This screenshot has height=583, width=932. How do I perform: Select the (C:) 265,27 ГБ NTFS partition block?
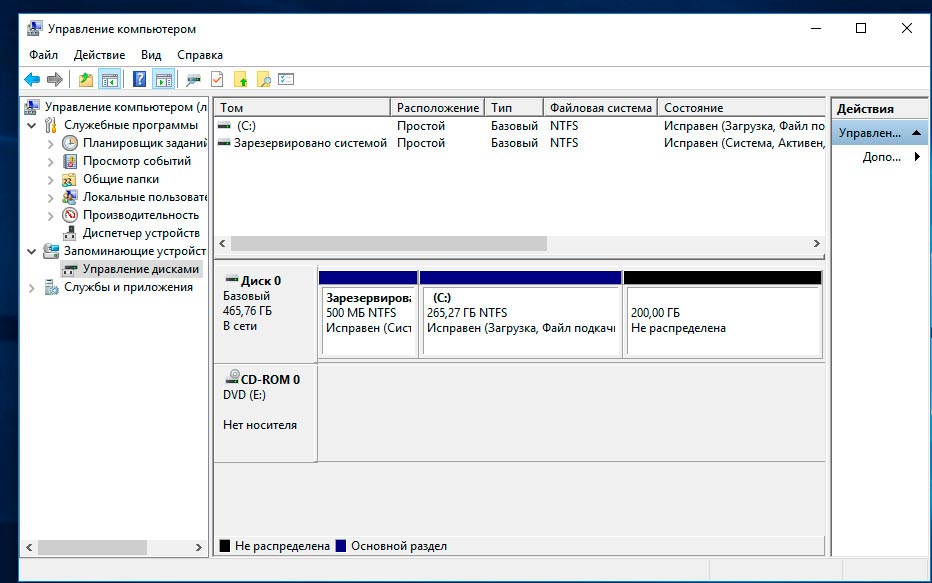pos(520,320)
